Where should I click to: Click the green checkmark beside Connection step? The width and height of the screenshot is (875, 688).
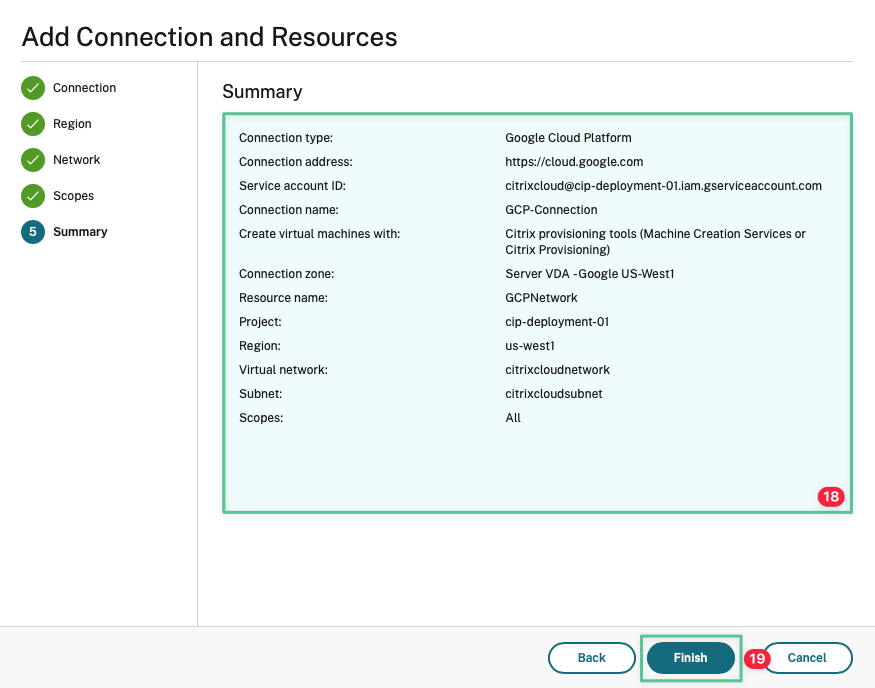(x=33, y=88)
